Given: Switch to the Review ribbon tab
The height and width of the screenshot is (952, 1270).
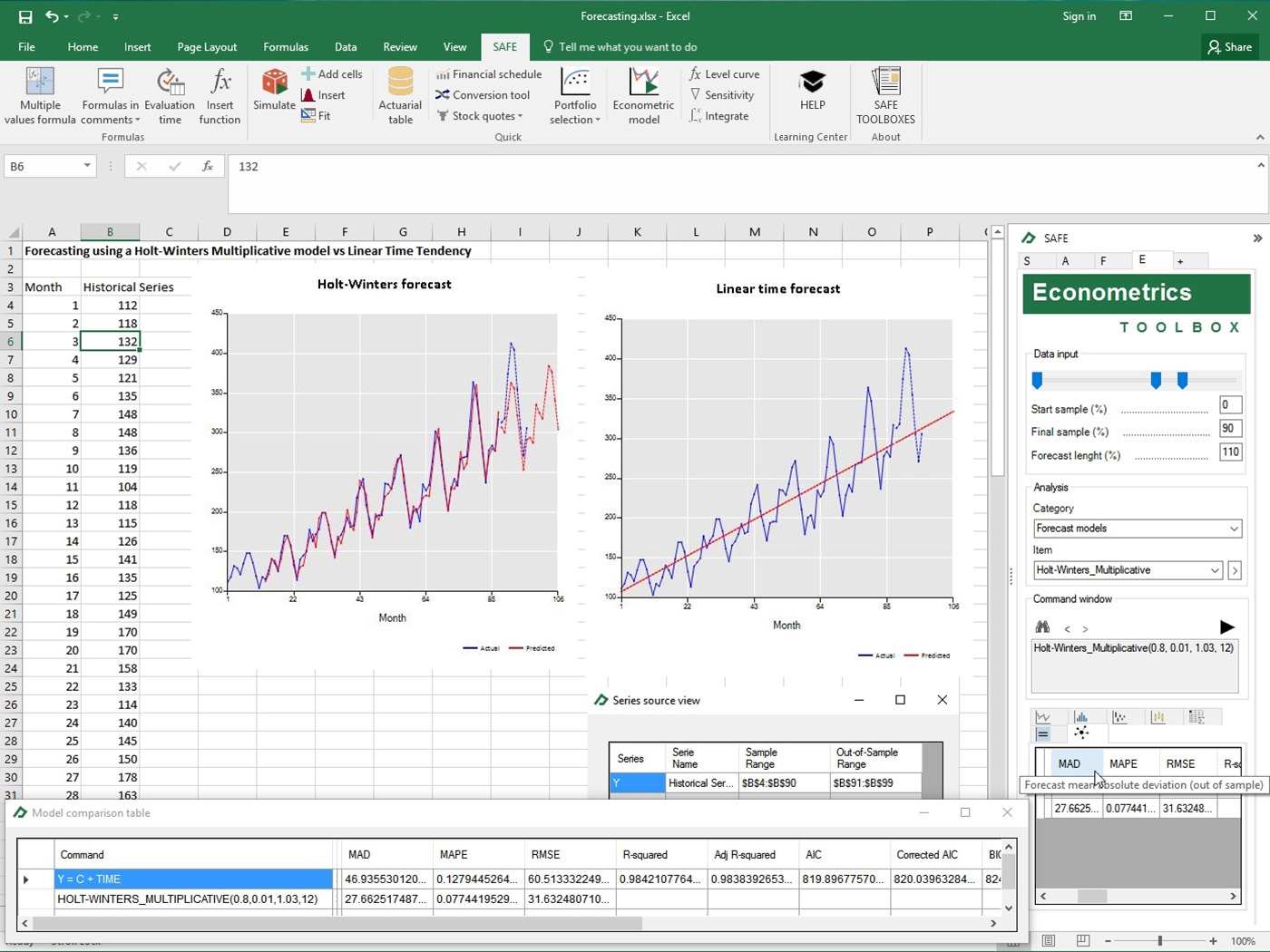Looking at the screenshot, I should [400, 47].
